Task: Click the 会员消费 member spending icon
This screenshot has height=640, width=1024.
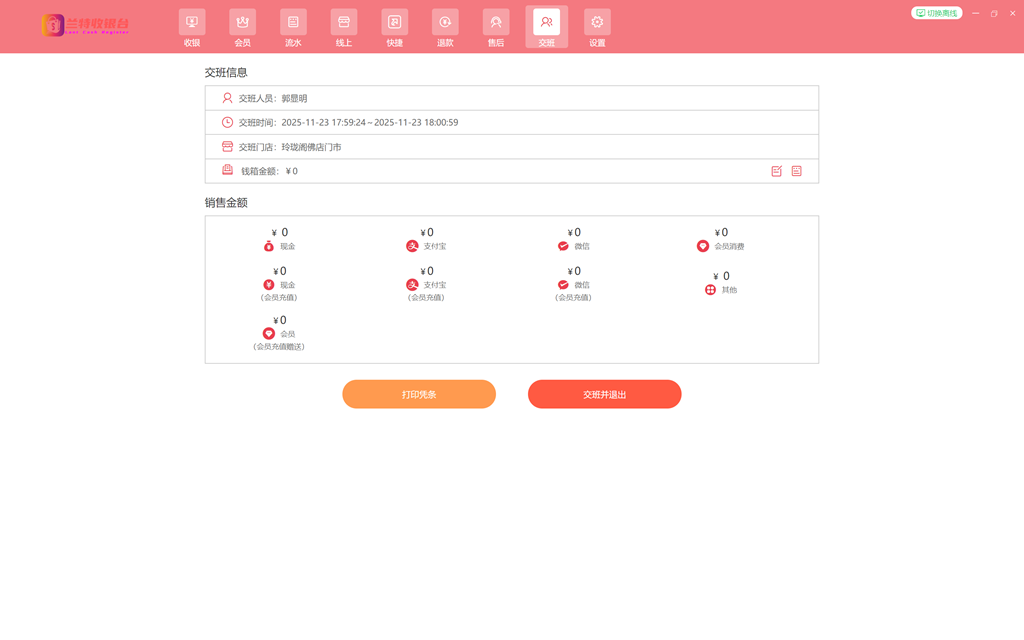Action: click(x=703, y=246)
